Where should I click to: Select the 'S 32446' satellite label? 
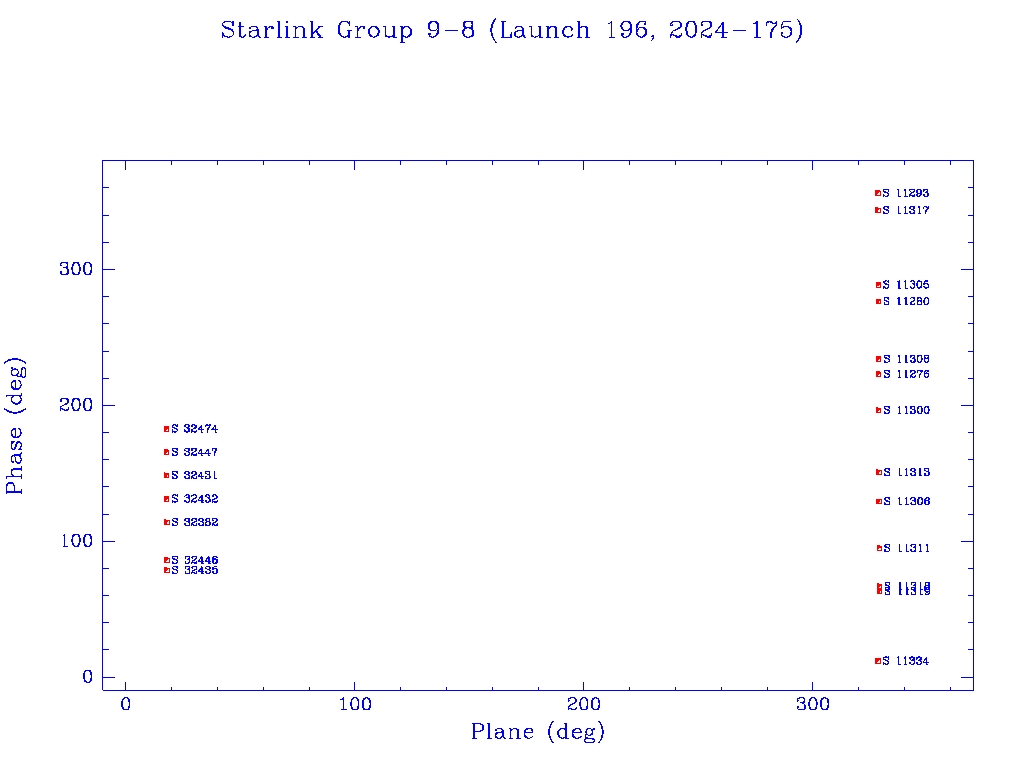[x=195, y=560]
